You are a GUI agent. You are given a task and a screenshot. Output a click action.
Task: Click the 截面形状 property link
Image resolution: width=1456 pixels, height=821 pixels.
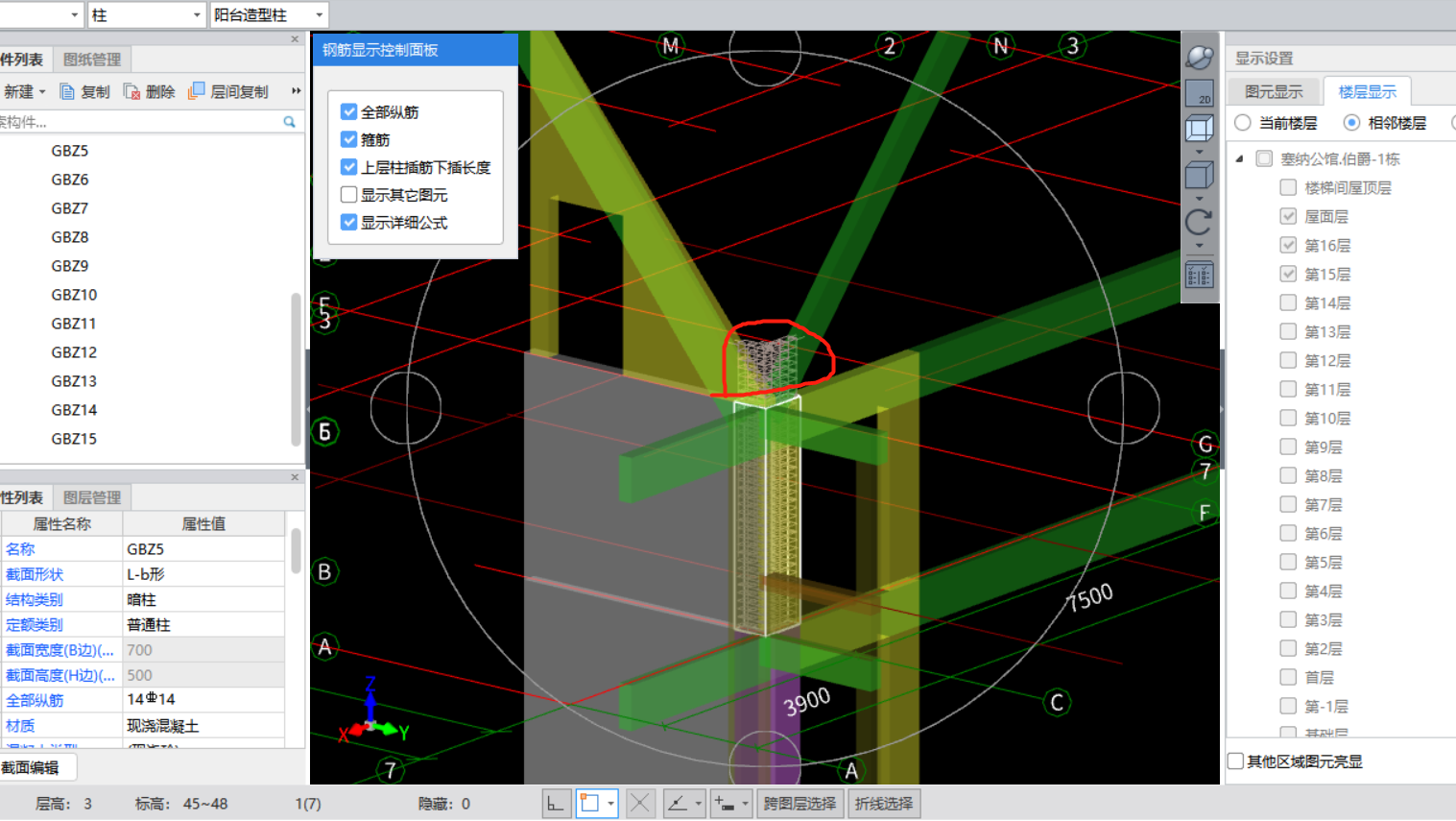[x=35, y=574]
